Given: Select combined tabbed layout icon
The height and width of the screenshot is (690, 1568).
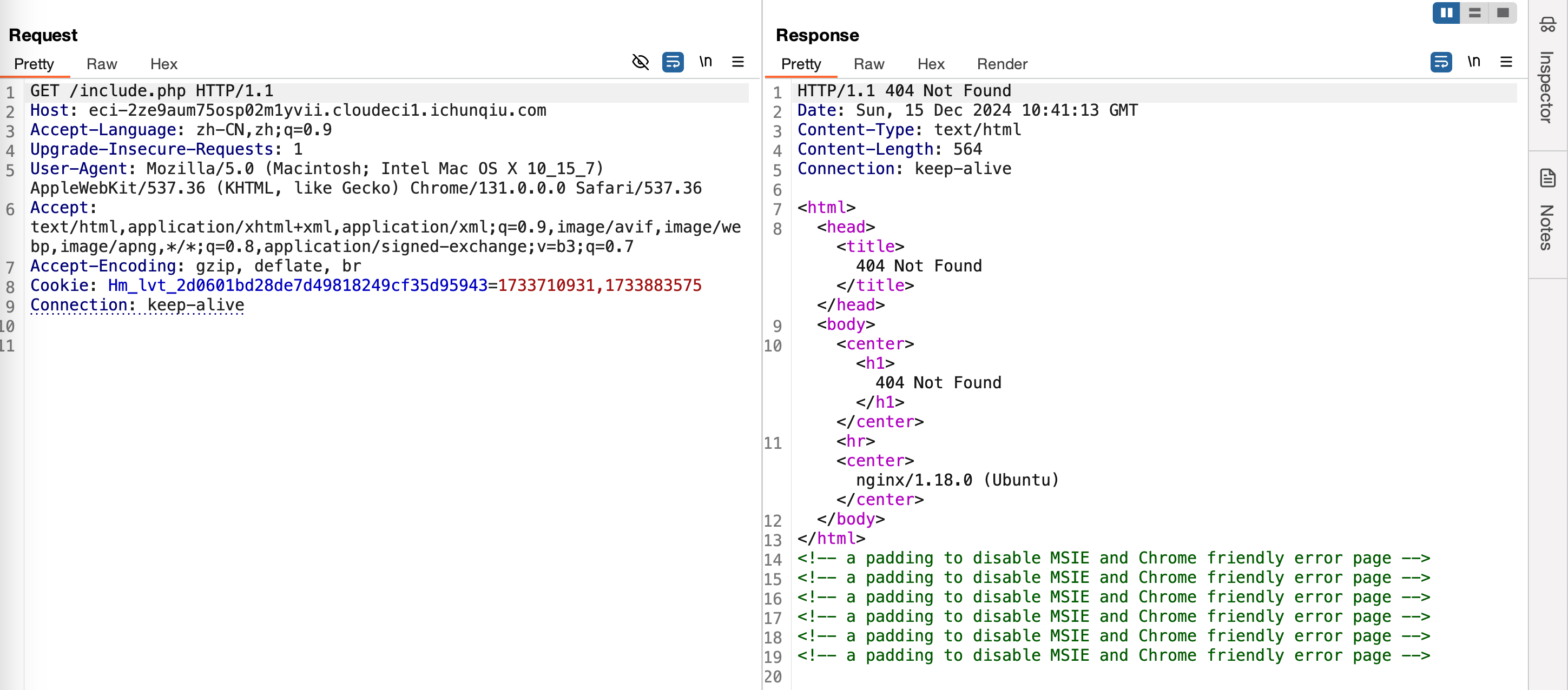Looking at the screenshot, I should [1502, 13].
